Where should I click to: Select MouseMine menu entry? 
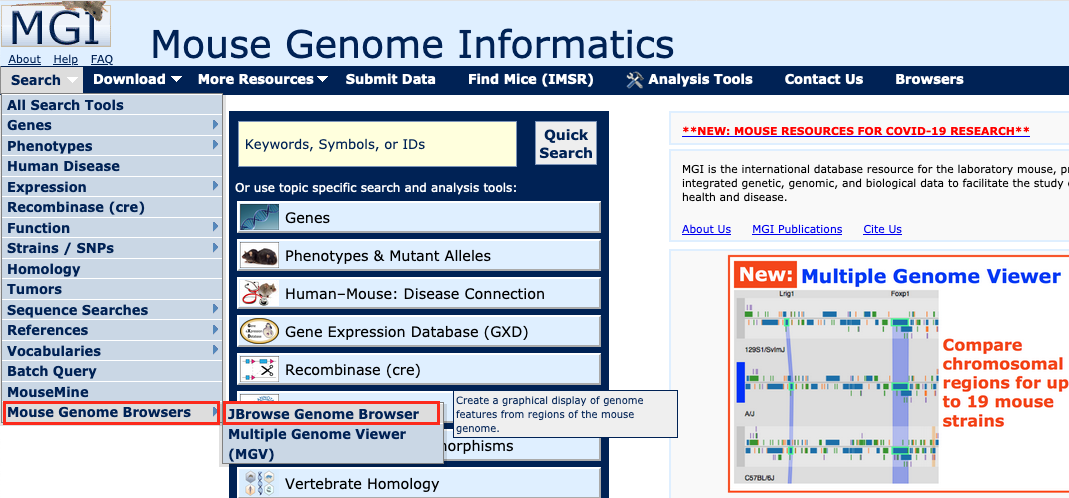coord(113,392)
